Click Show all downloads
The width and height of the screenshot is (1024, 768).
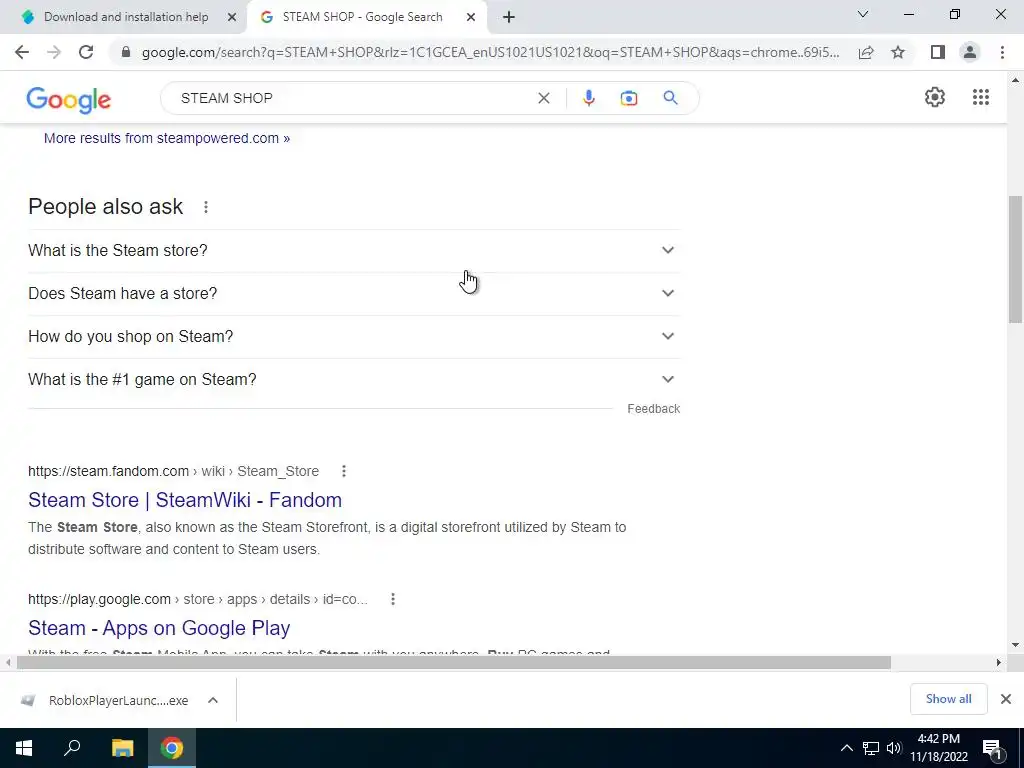coord(948,699)
